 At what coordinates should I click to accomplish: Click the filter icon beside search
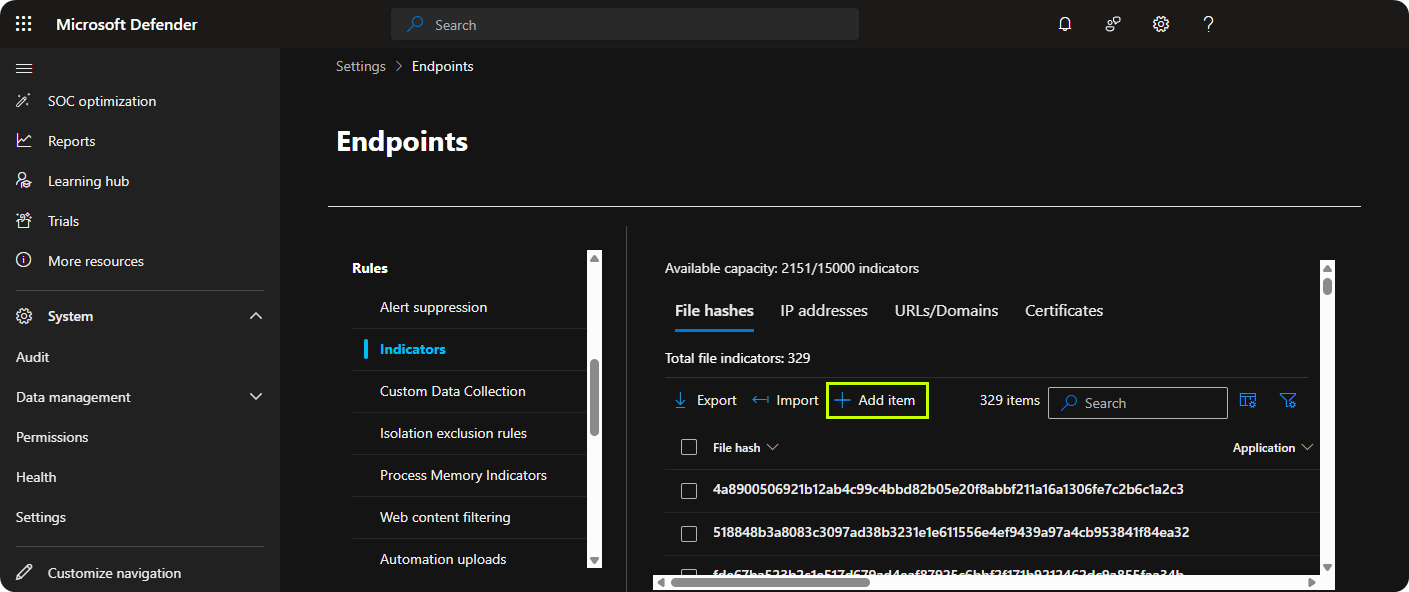1288,400
